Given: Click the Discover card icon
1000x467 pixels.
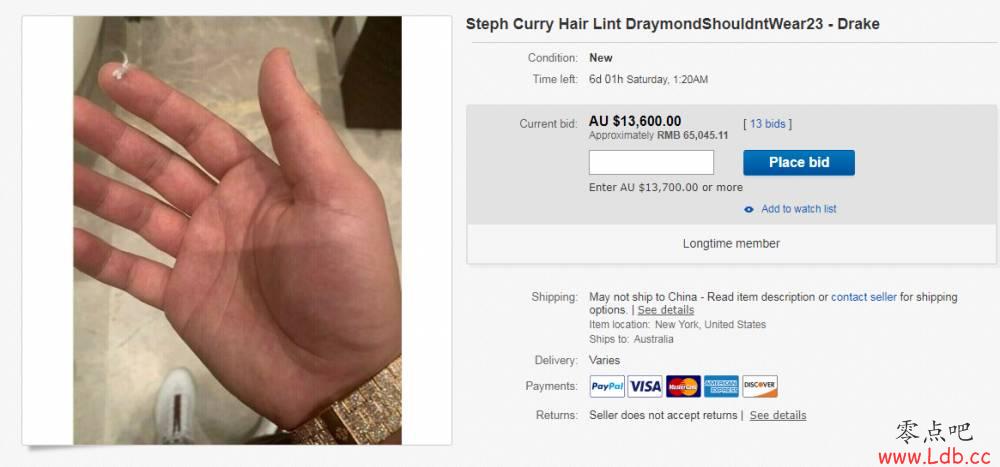Looking at the screenshot, I should (x=760, y=386).
